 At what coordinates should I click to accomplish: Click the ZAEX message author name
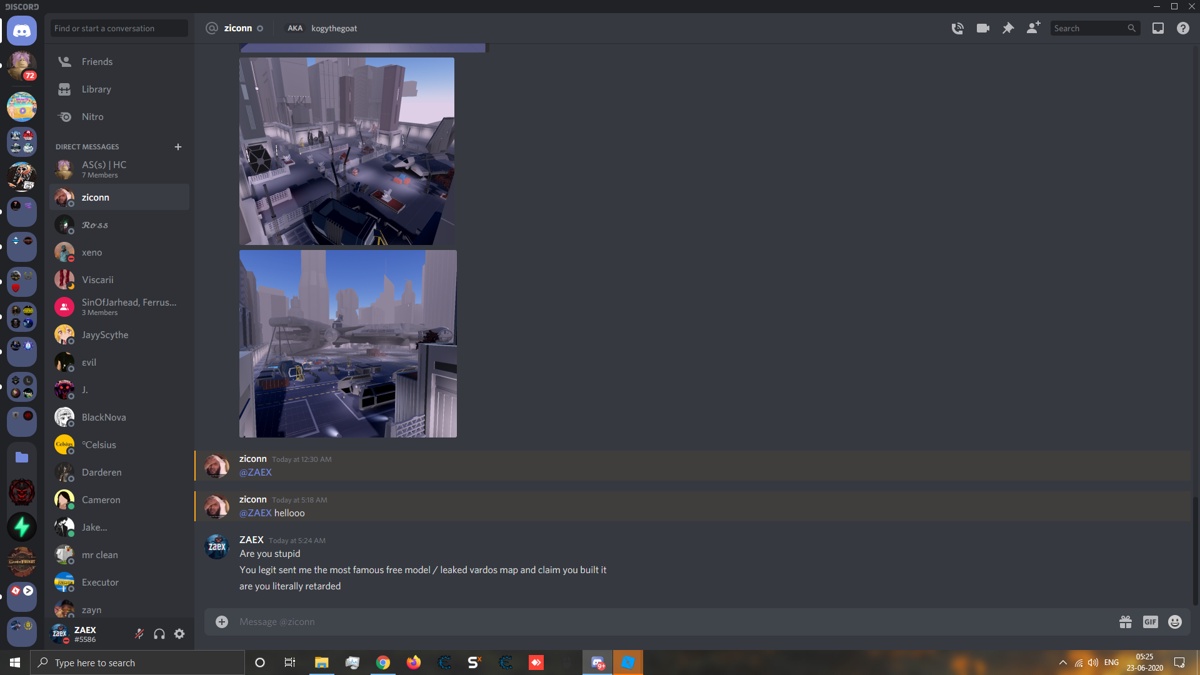click(251, 540)
